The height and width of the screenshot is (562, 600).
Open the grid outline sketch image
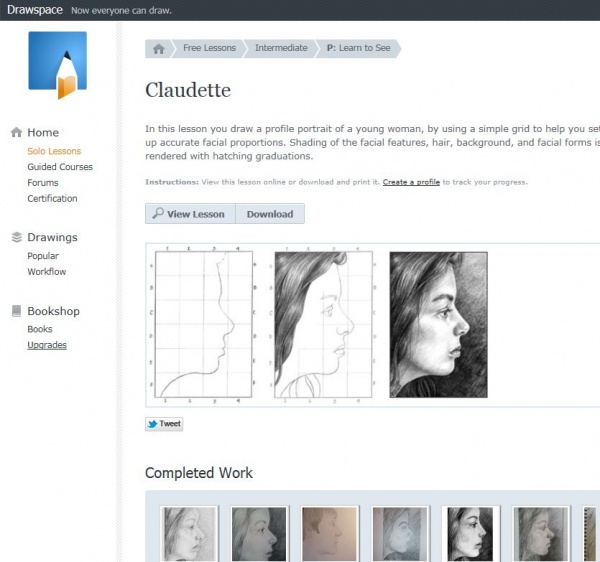point(203,324)
